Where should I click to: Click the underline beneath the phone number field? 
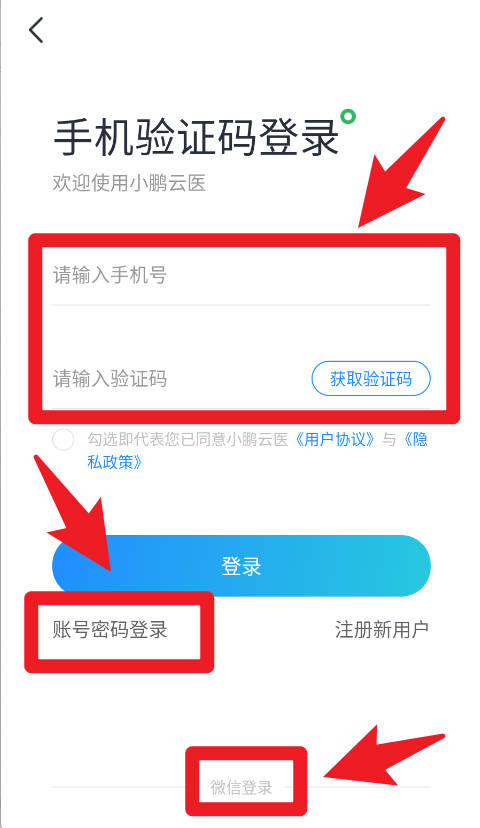pyautogui.click(x=241, y=305)
